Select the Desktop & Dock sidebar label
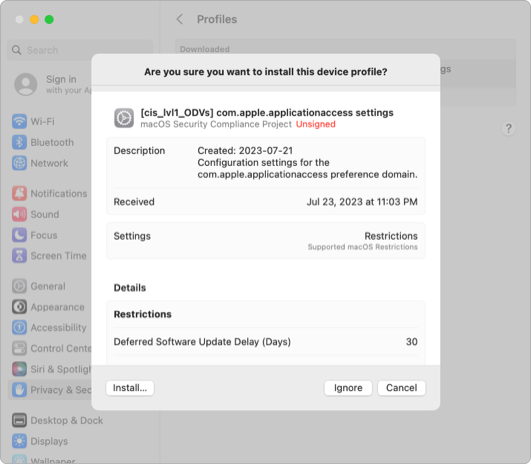This screenshot has width=531, height=464. (67, 420)
